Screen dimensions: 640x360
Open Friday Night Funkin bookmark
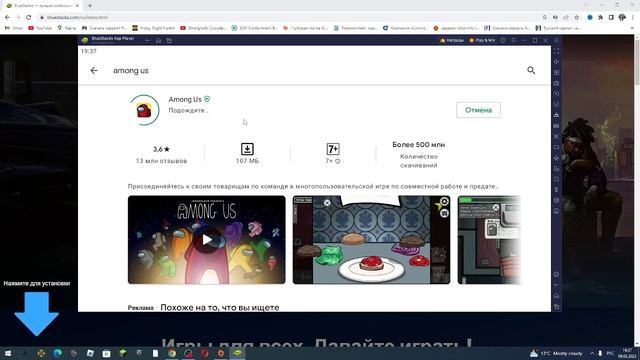pos(153,28)
